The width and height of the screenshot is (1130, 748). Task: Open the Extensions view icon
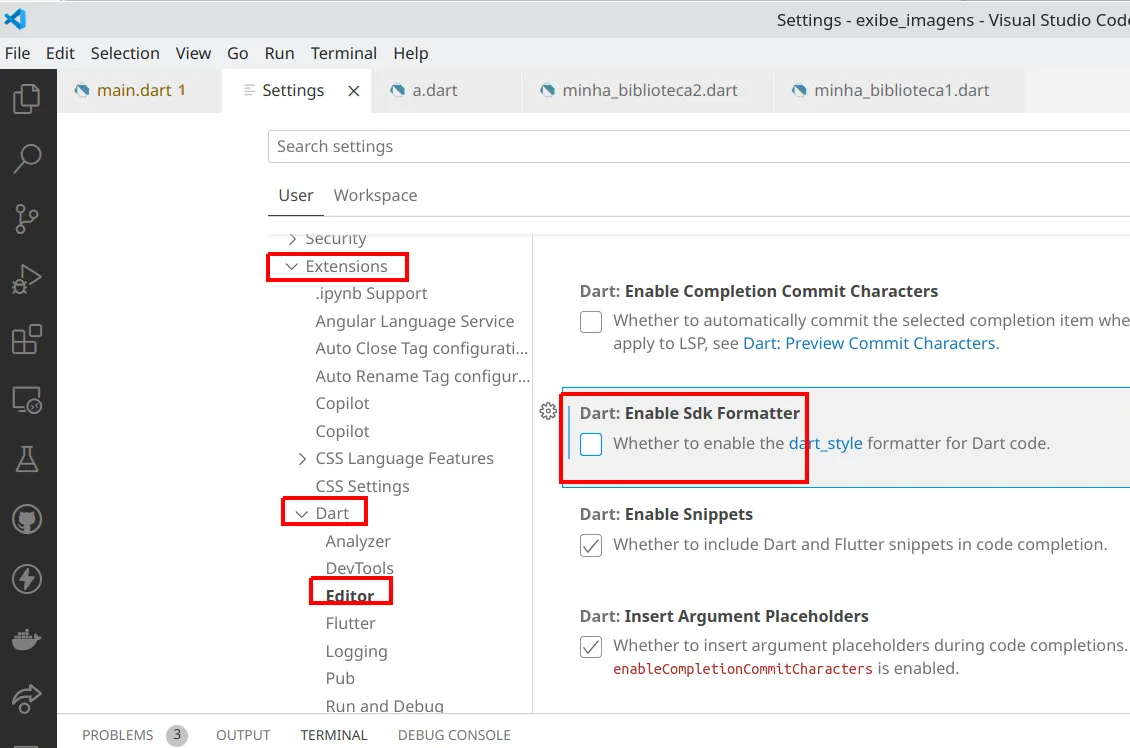(27, 339)
